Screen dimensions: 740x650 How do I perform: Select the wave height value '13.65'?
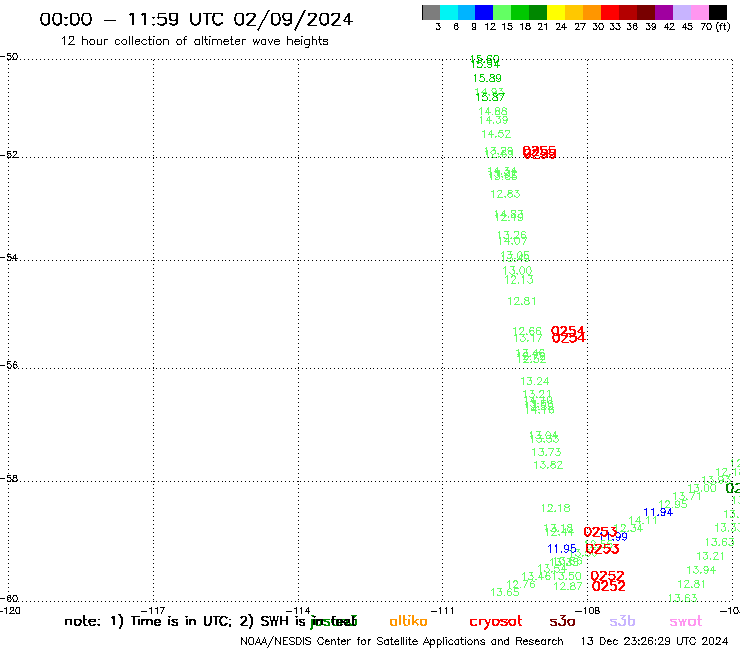click(505, 592)
